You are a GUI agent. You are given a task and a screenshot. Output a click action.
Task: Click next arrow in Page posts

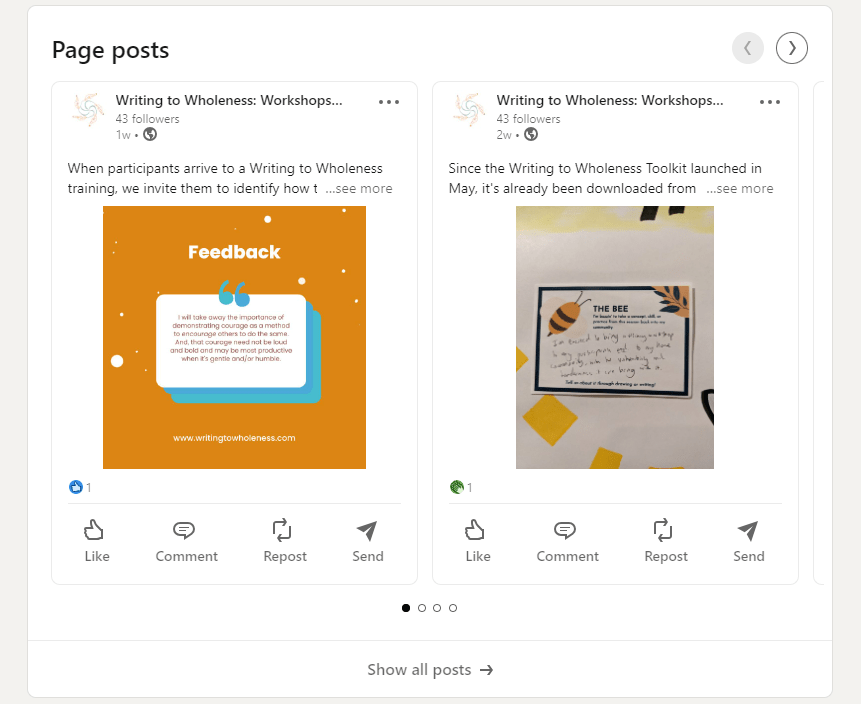(x=792, y=48)
